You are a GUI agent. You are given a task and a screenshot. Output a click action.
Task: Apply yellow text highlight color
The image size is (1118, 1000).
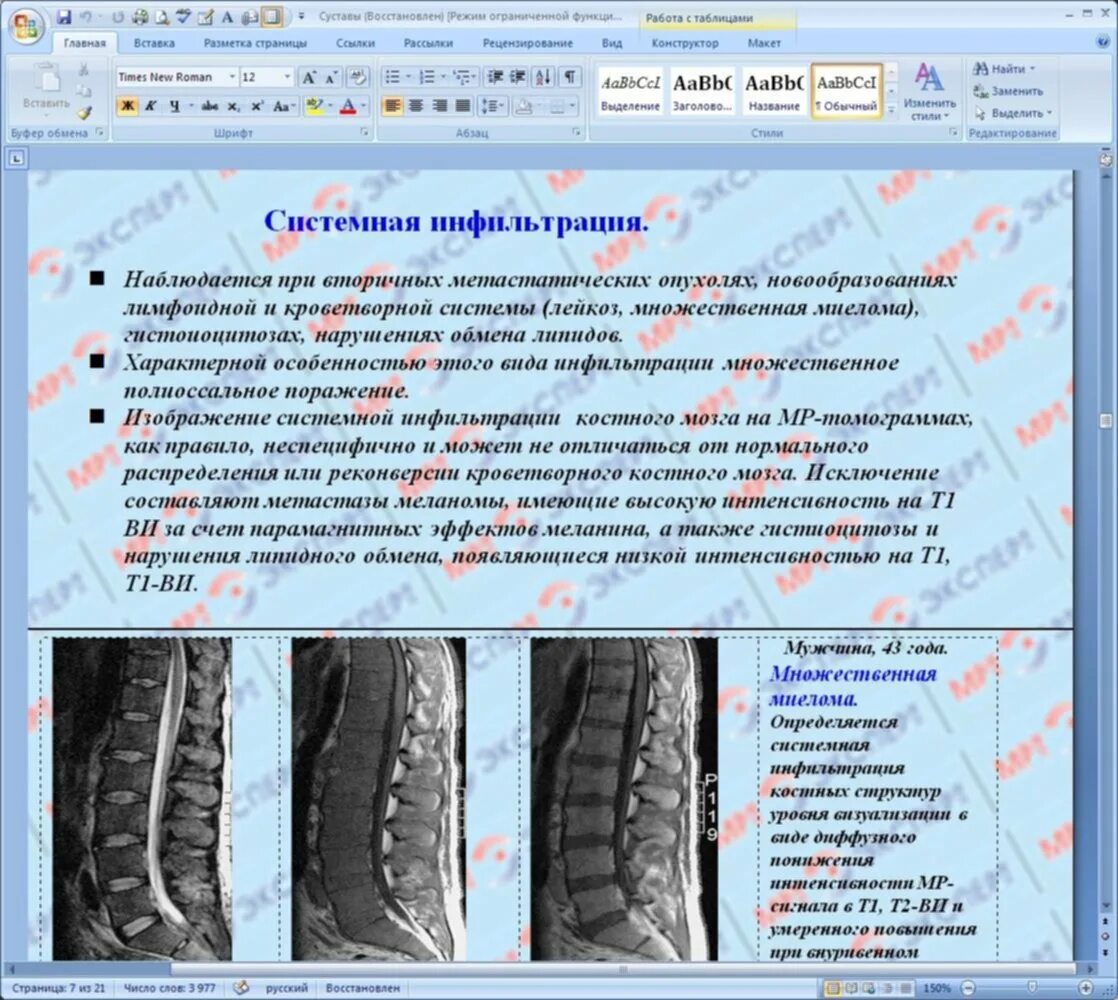click(x=312, y=106)
